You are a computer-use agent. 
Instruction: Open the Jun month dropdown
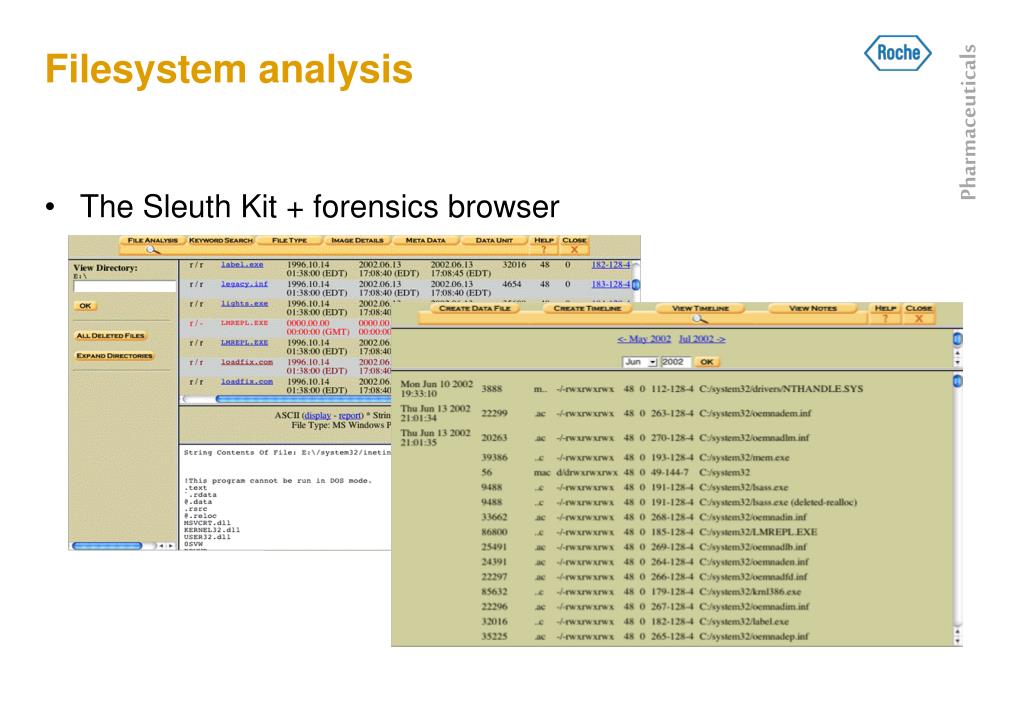[x=639, y=362]
